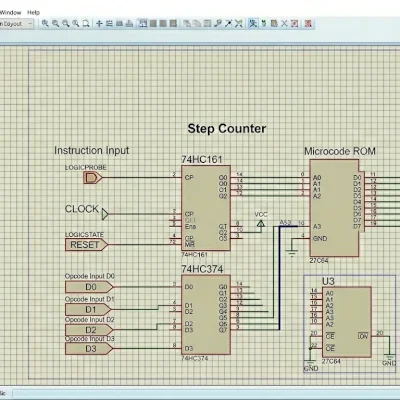Select the 74HC161 counter chip
400x400 pixels.
pyautogui.click(x=206, y=208)
